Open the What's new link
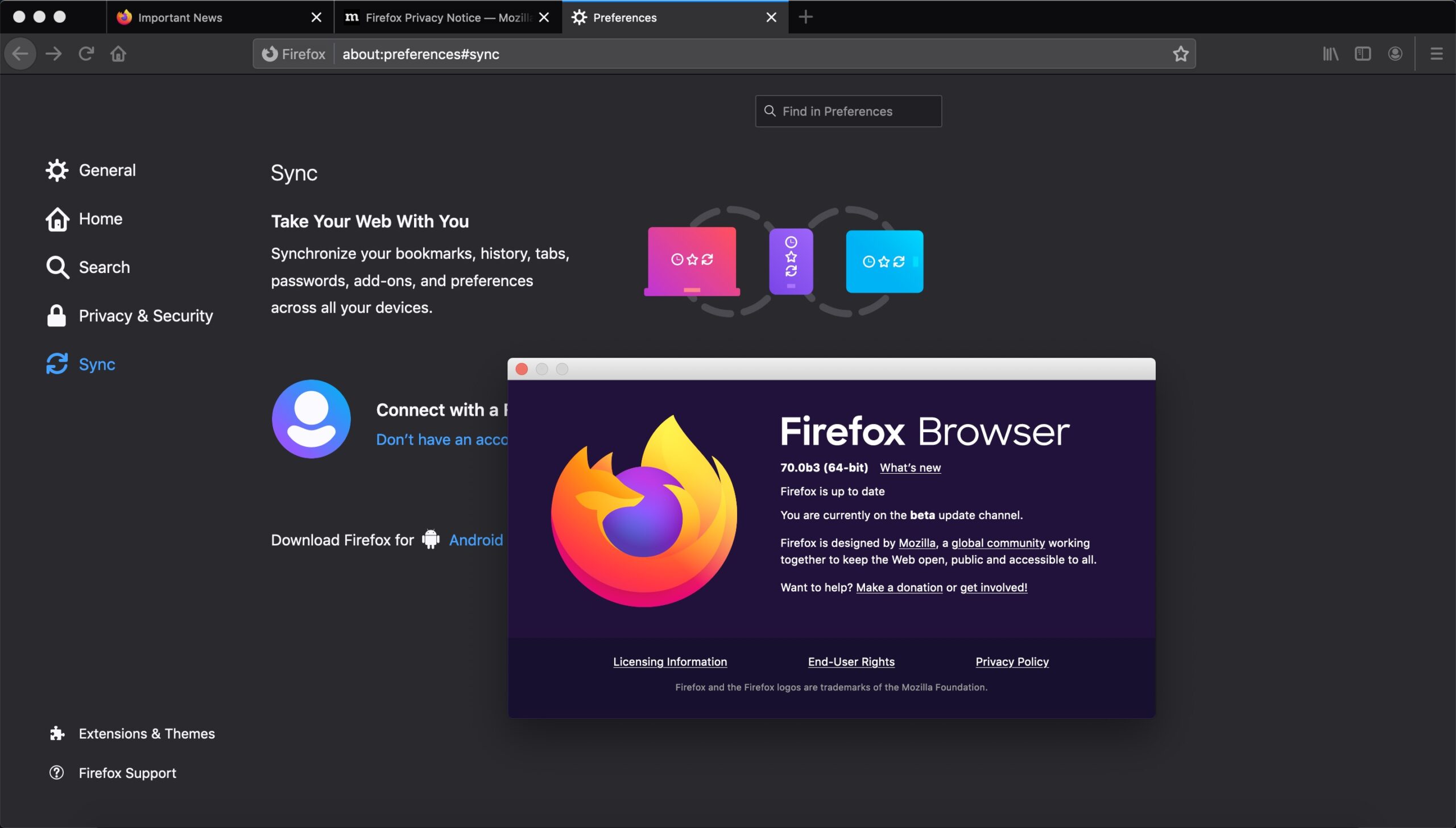Viewport: 1456px width, 828px height. click(910, 467)
